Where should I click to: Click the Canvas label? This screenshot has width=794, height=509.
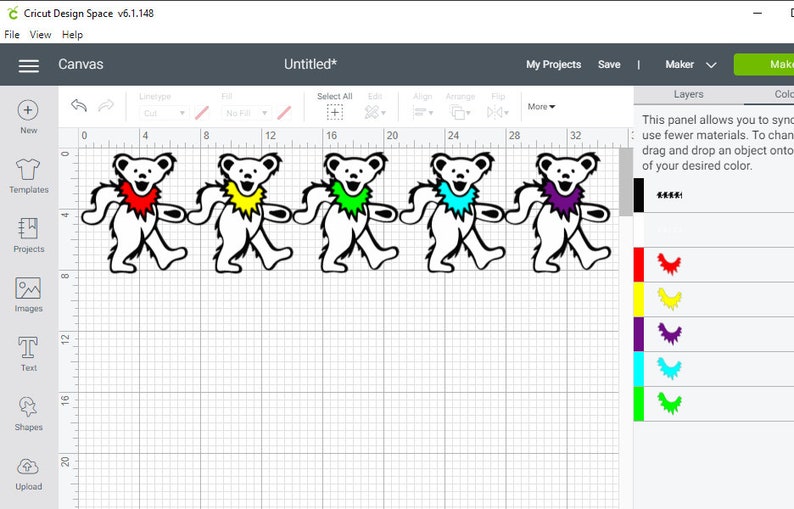point(81,64)
